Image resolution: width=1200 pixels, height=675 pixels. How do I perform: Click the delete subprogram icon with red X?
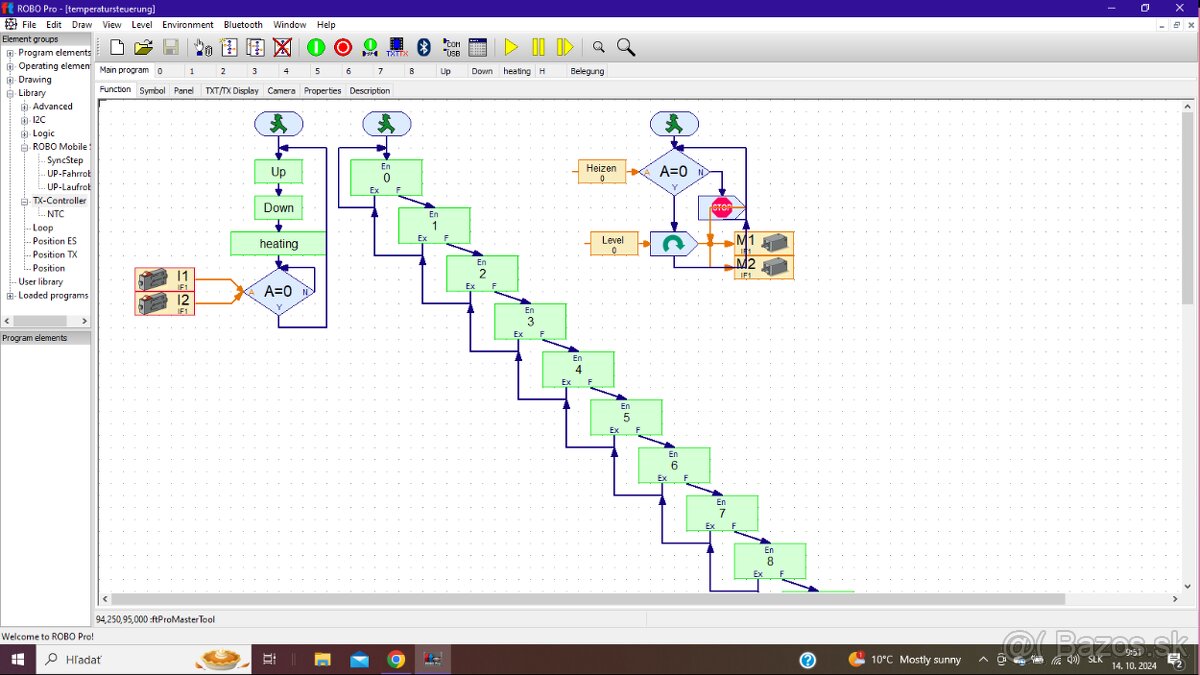click(282, 47)
